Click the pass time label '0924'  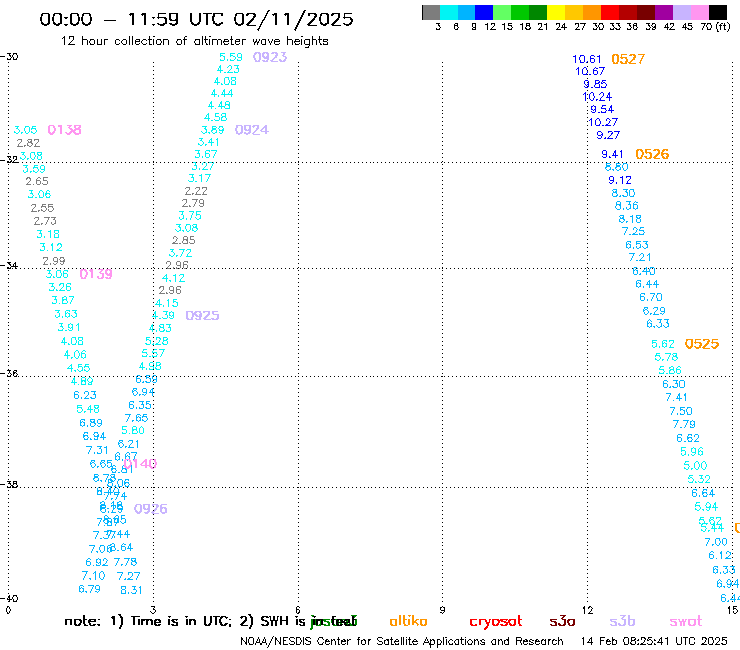pos(252,130)
